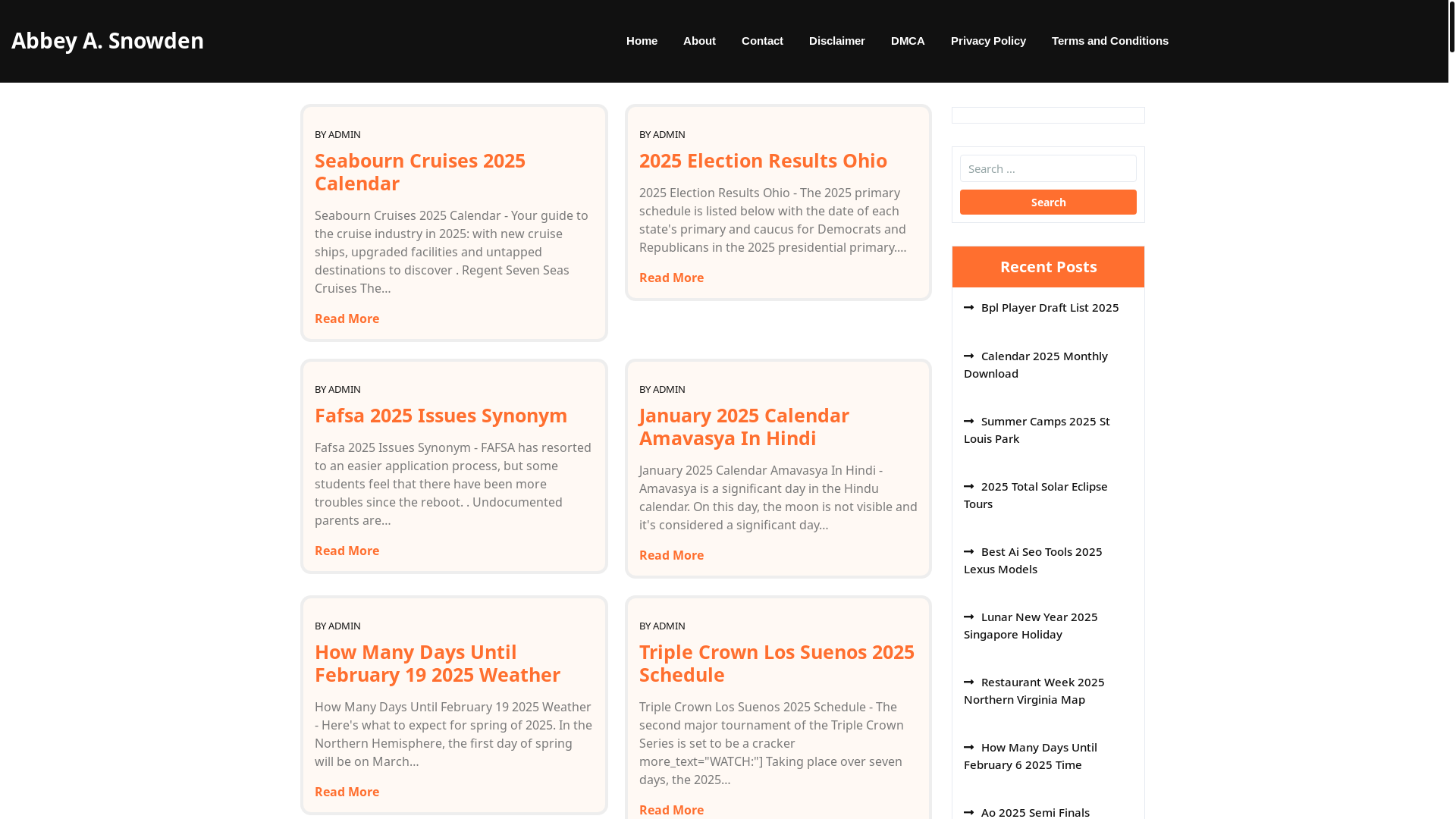
Task: Read More under Triple Crown Los Suenos
Action: pyautogui.click(x=671, y=810)
